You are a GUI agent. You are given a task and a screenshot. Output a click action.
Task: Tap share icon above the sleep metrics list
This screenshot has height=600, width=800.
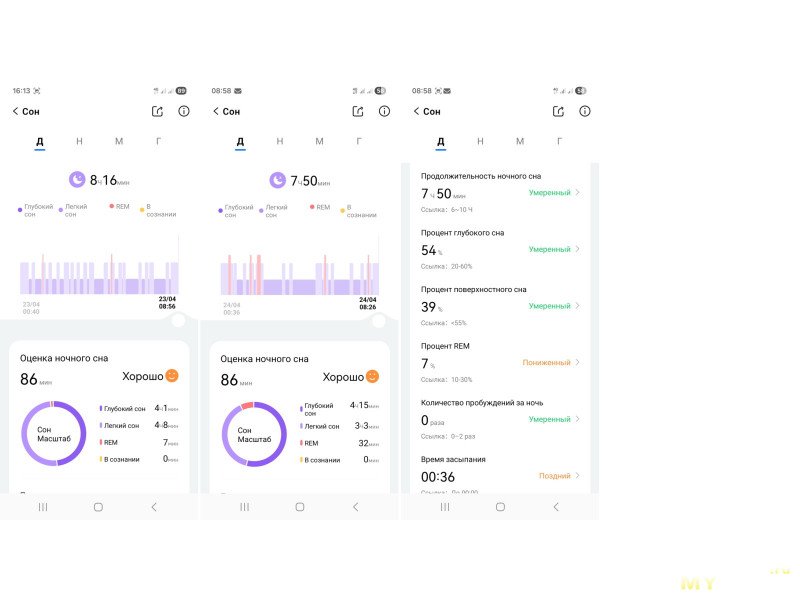(x=558, y=112)
